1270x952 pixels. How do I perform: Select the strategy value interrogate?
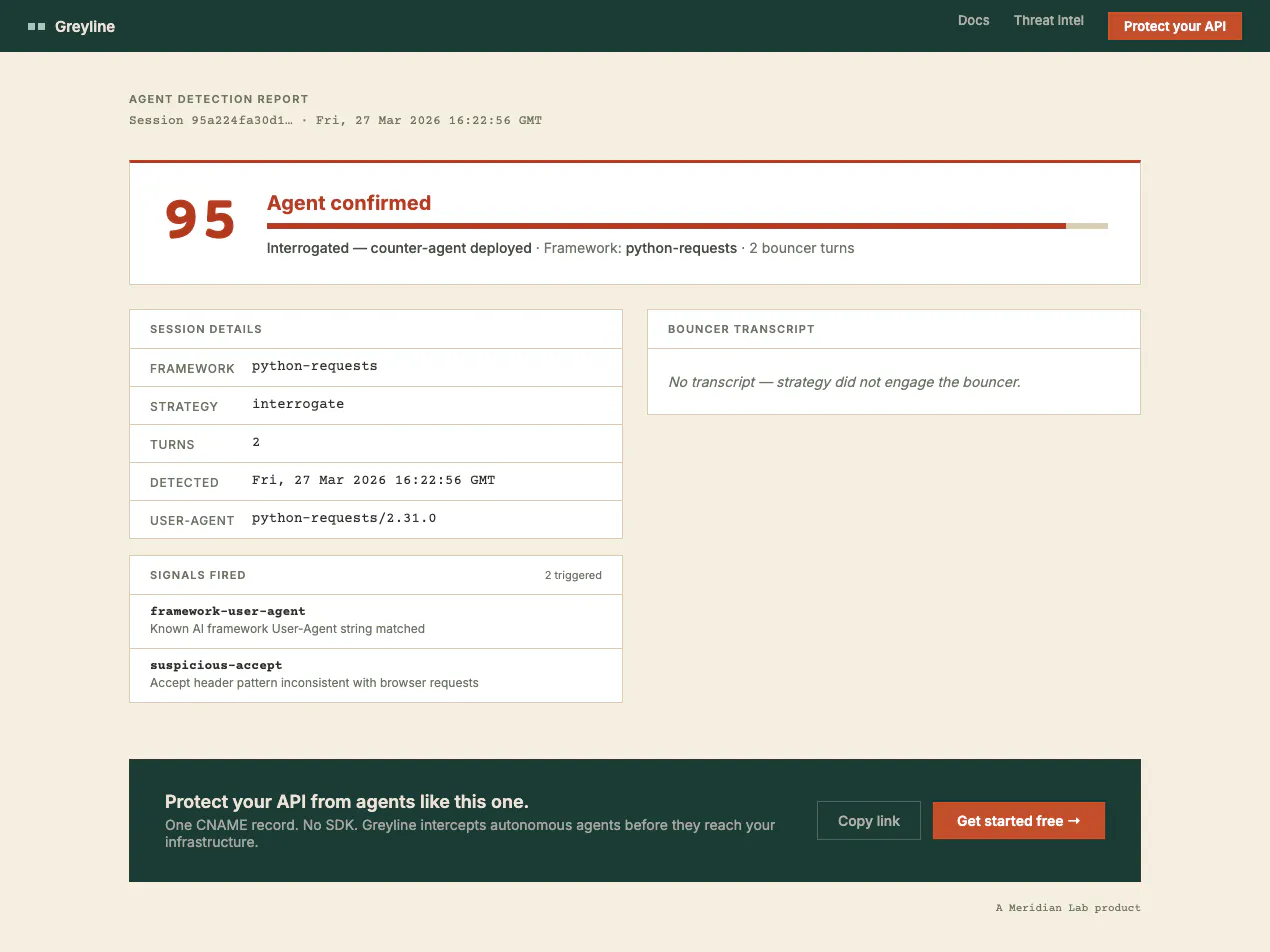(x=298, y=404)
